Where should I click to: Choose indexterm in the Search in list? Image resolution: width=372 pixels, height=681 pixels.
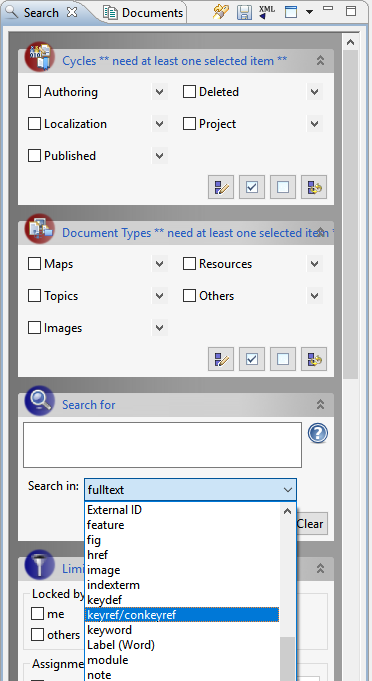pyautogui.click(x=113, y=585)
